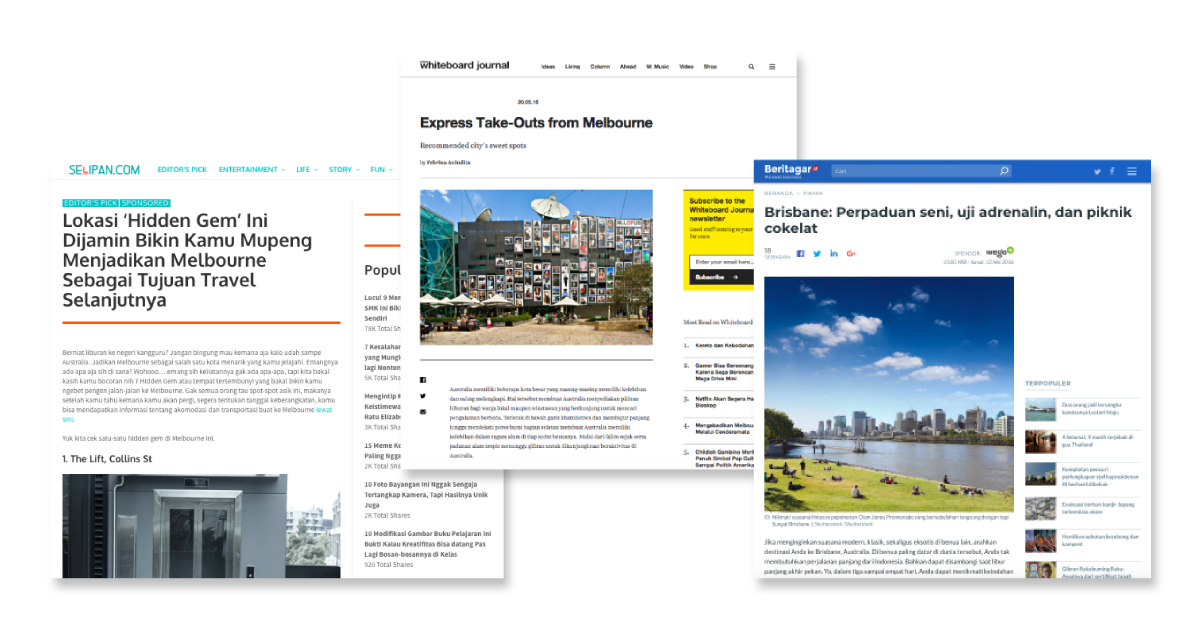
Task: Click the magnifier icon in Beritagar search
Action: [1004, 171]
